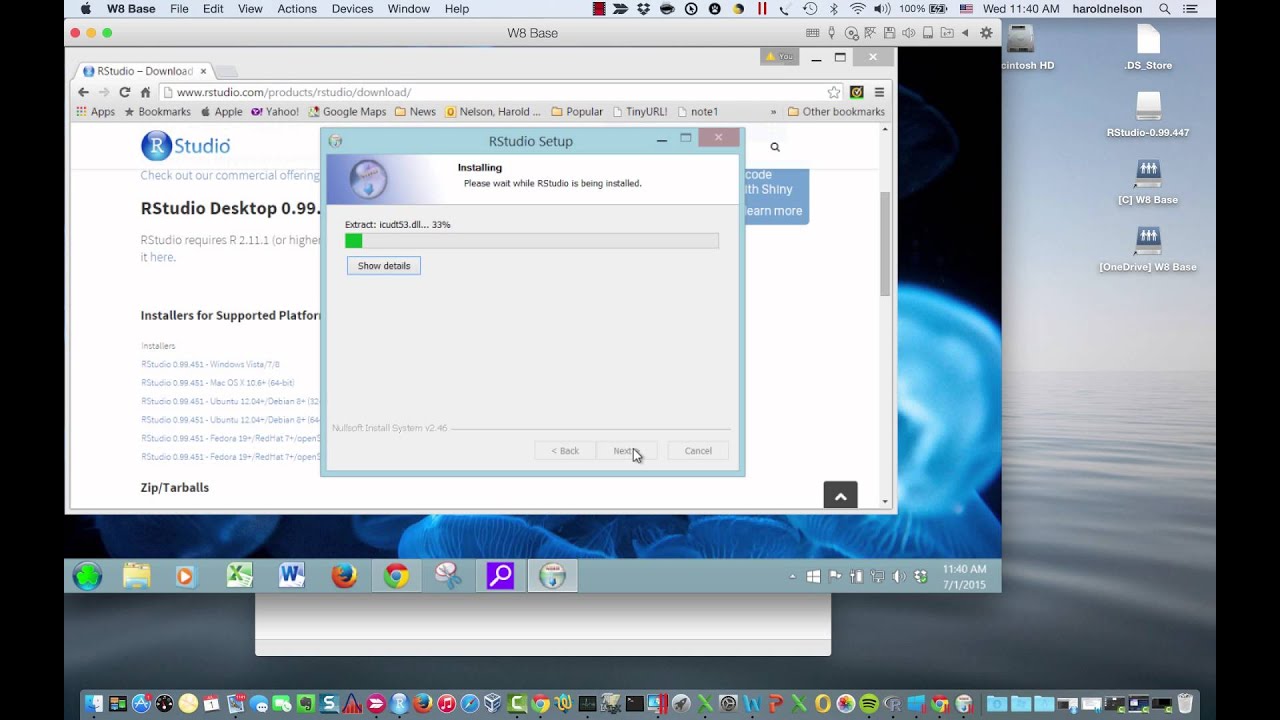Click the installer progress bar

click(531, 241)
